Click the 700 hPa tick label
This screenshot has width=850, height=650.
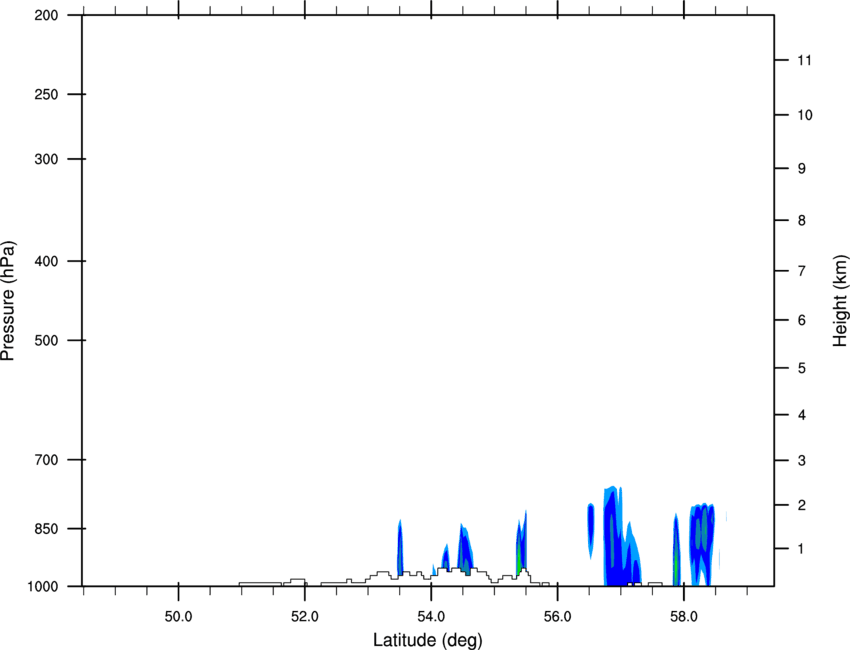point(46,460)
